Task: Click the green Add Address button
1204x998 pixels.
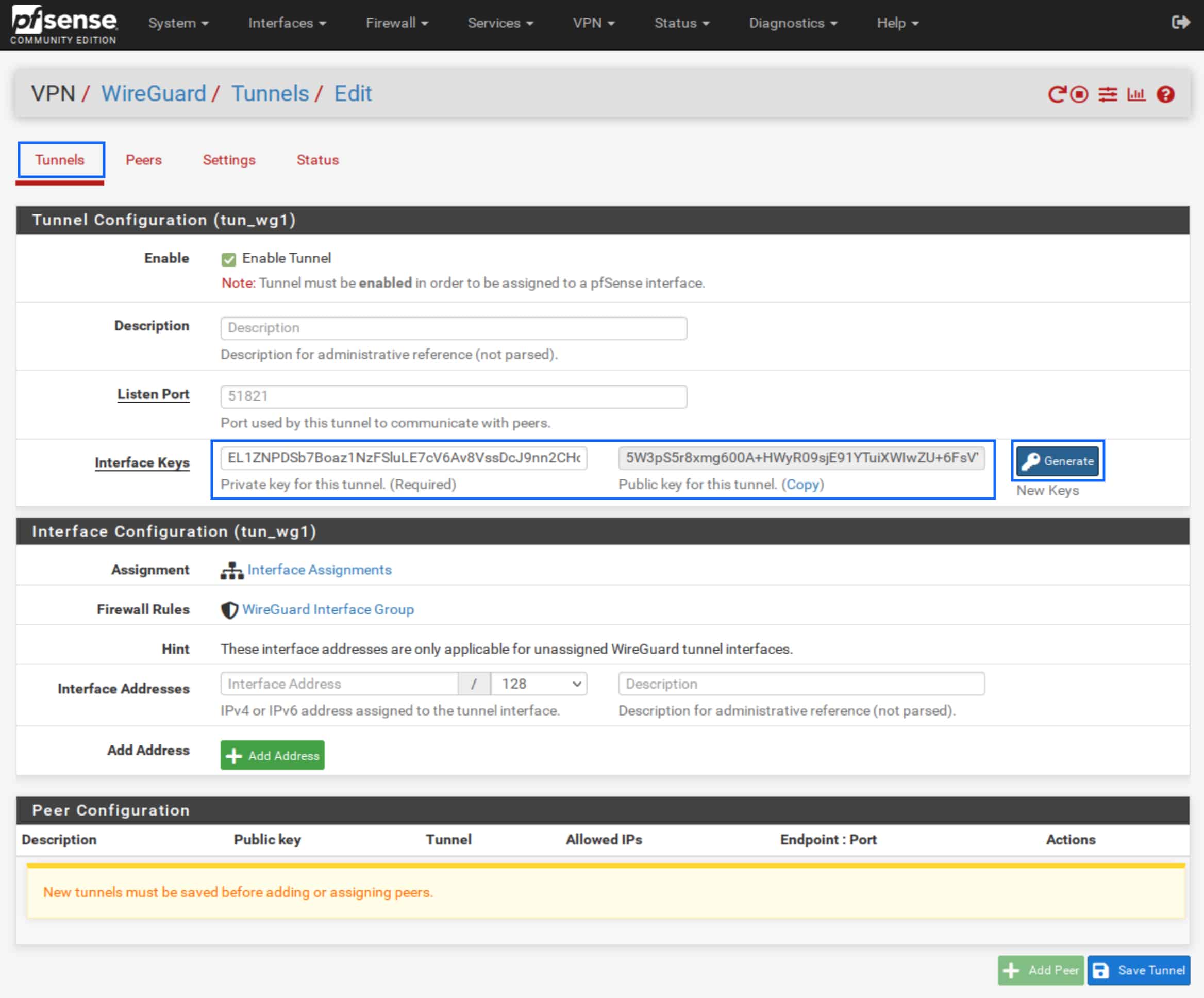Action: [272, 755]
